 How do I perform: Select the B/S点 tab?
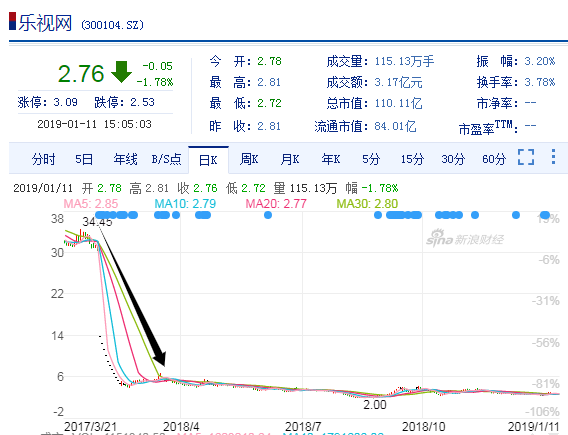click(x=166, y=159)
